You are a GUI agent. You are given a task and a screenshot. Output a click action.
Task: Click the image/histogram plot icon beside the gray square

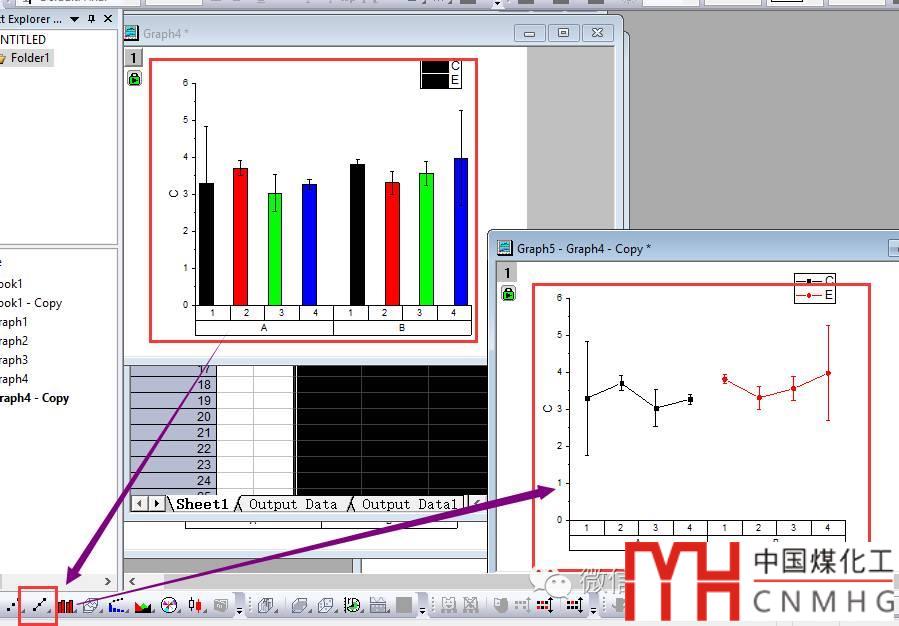(378, 605)
